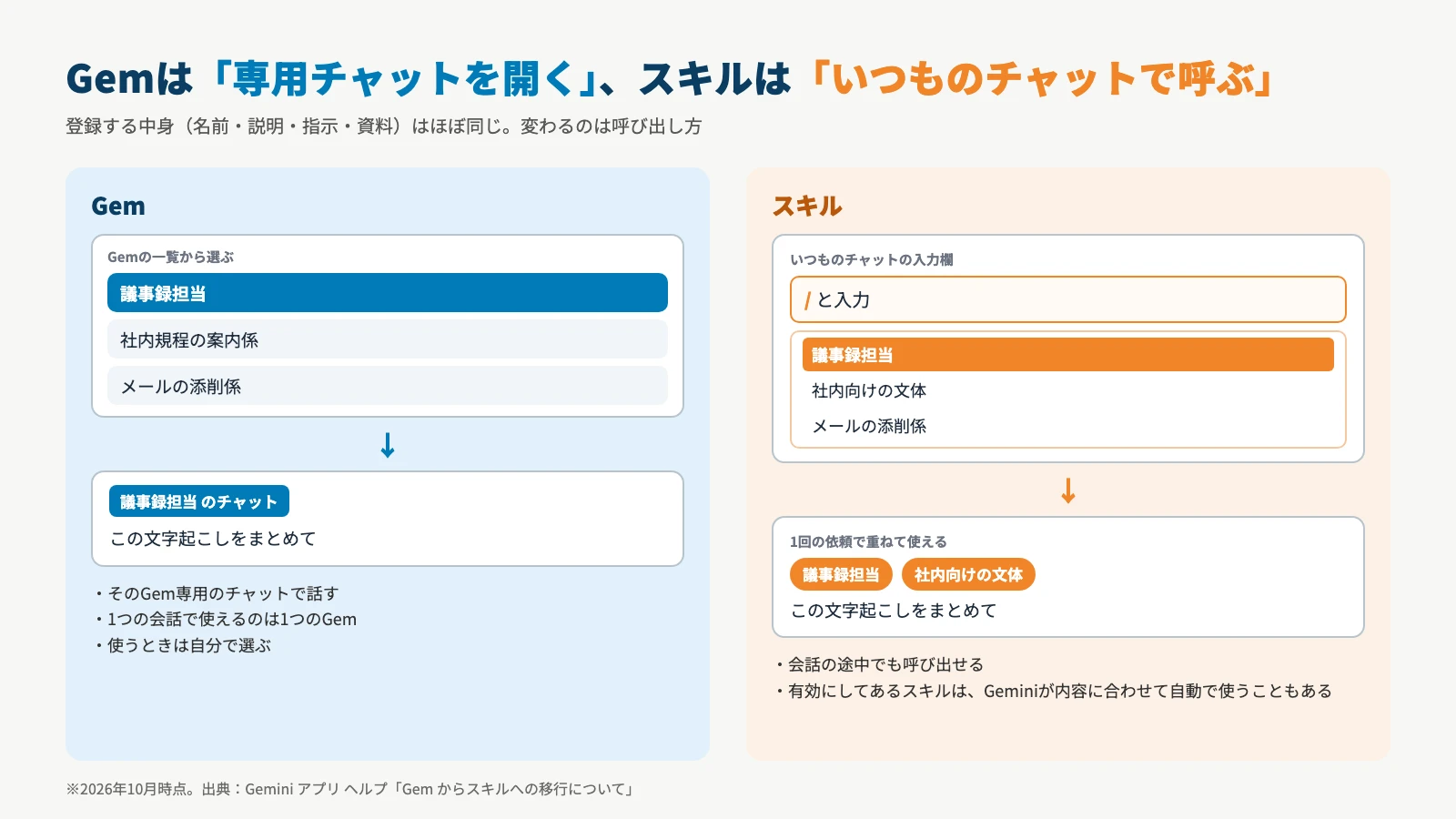Click the bullet 「そのGem専用のチャットで話す」
Screen dimensions: 1456x819
tap(216, 593)
